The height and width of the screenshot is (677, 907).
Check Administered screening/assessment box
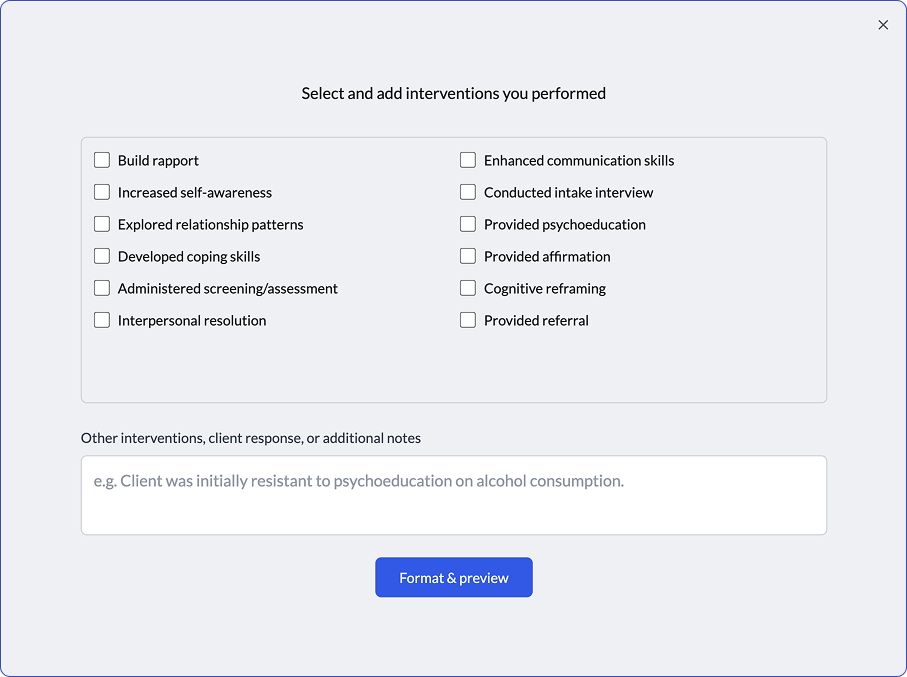coord(102,288)
